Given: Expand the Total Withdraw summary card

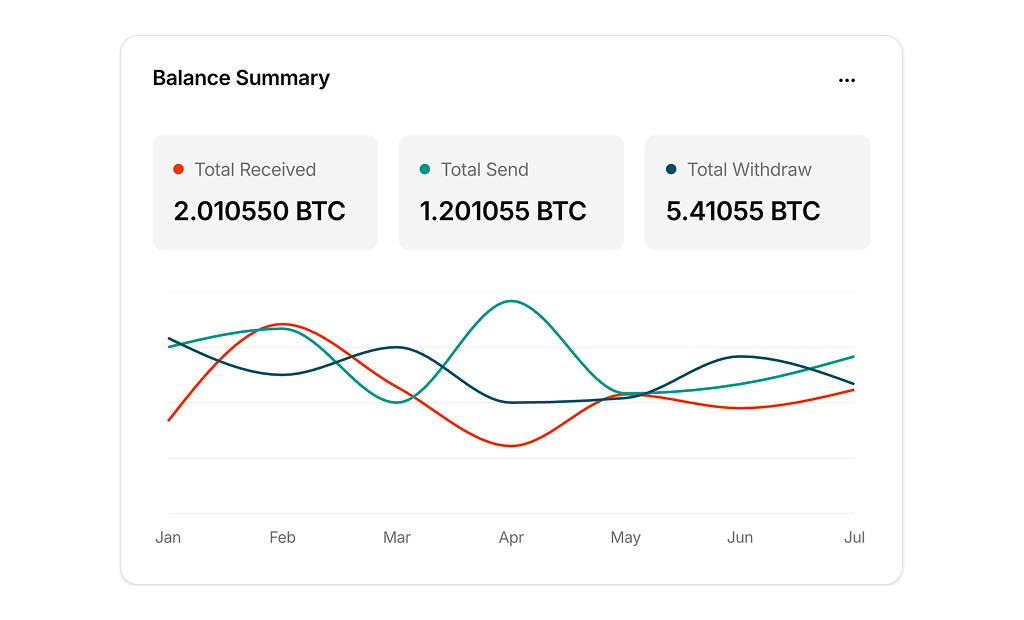Looking at the screenshot, I should 757,192.
